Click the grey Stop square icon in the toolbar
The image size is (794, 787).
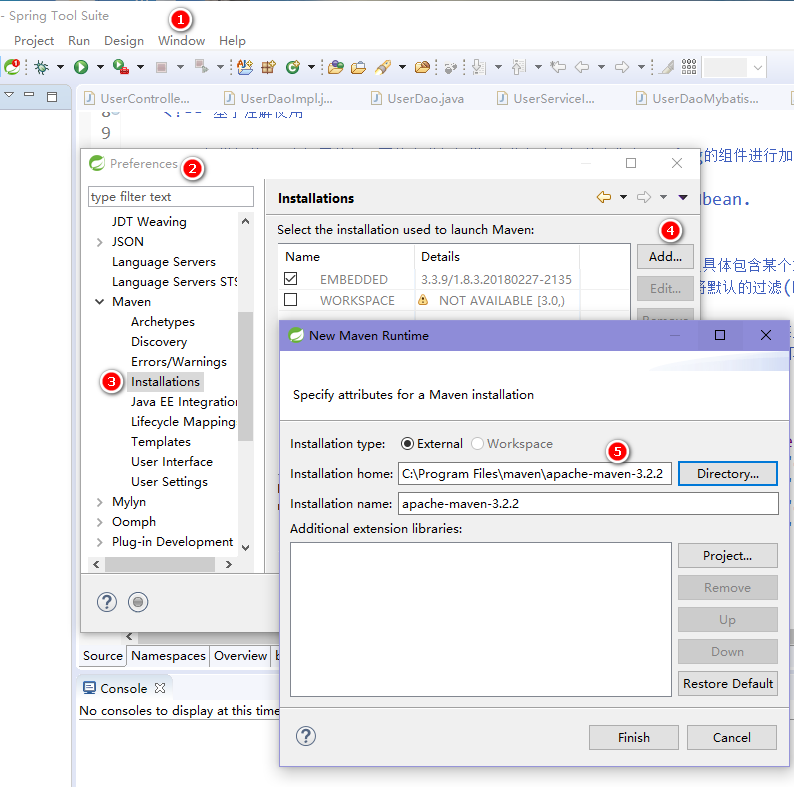162,67
